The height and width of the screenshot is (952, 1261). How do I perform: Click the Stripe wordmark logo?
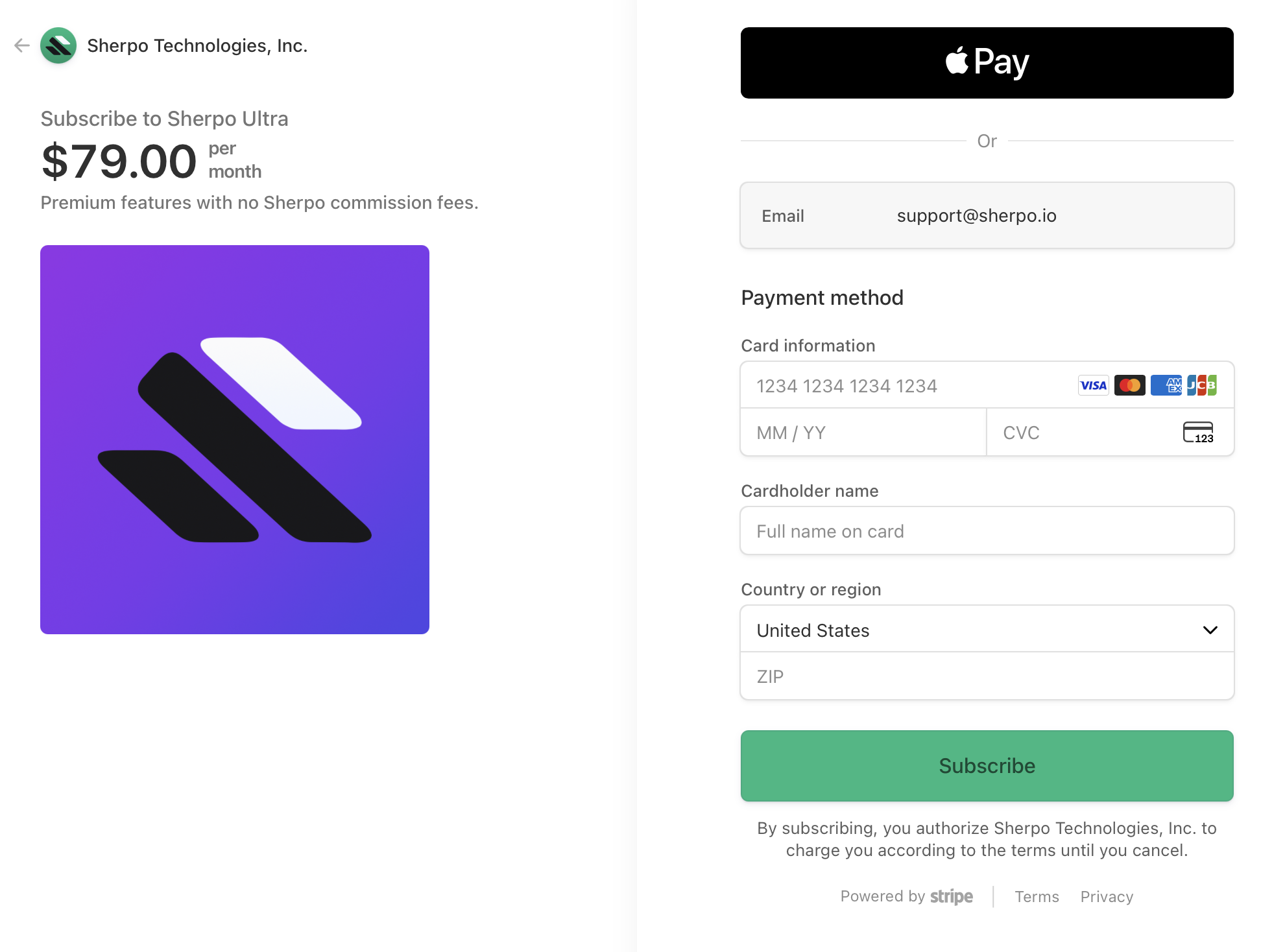pyautogui.click(x=951, y=896)
